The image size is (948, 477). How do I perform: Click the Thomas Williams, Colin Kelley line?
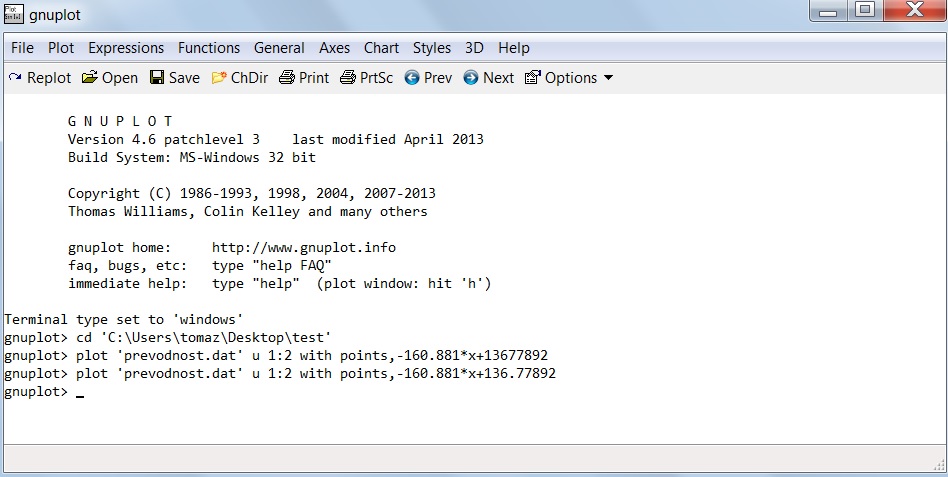tap(247, 212)
